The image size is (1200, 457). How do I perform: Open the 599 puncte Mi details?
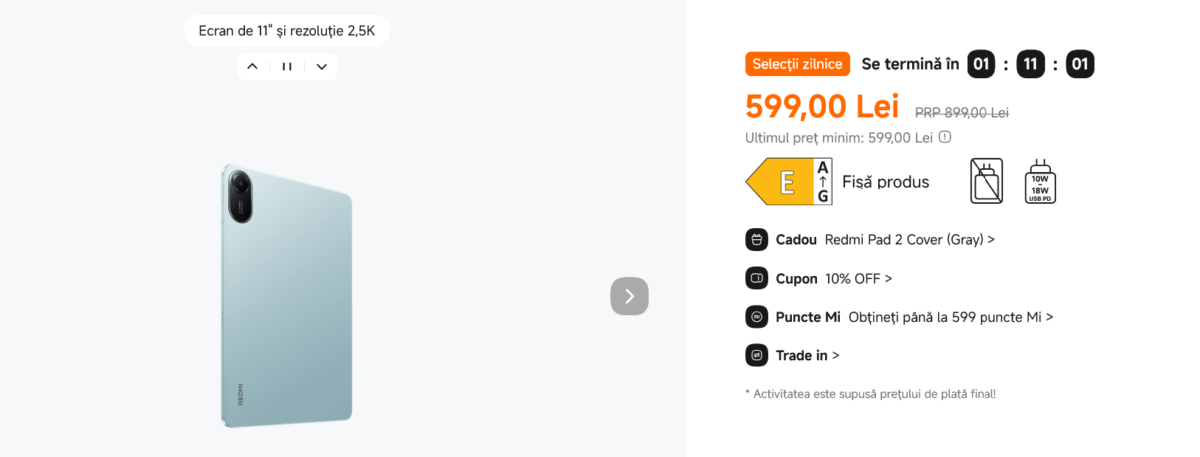[x=950, y=317]
